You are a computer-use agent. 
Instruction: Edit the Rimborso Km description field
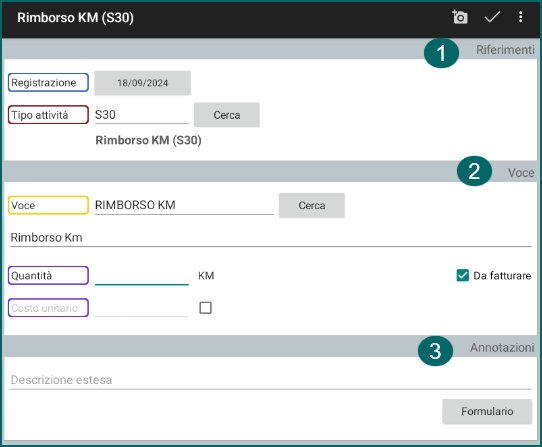click(x=271, y=238)
